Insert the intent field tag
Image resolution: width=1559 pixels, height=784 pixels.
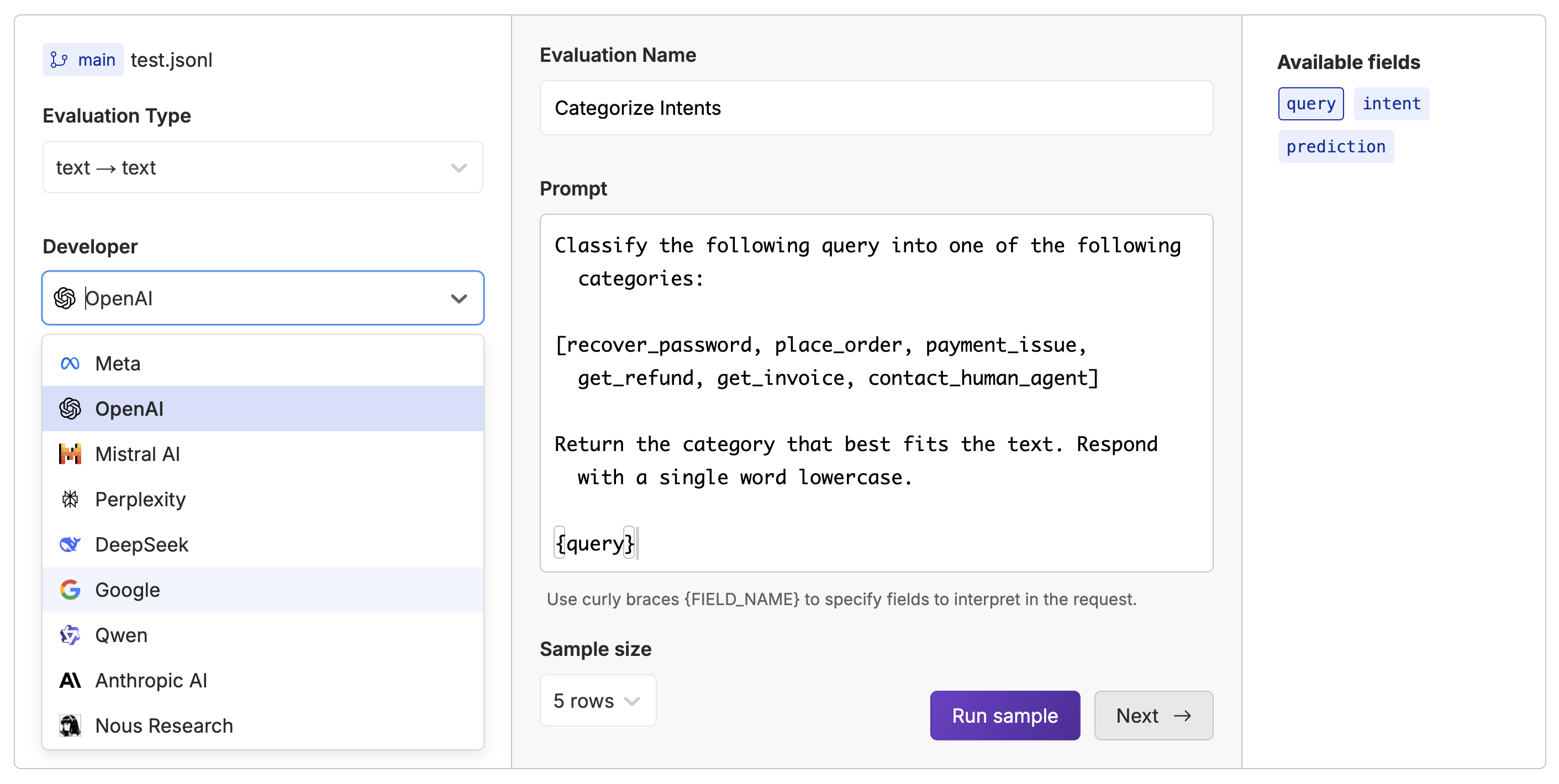[x=1391, y=104]
